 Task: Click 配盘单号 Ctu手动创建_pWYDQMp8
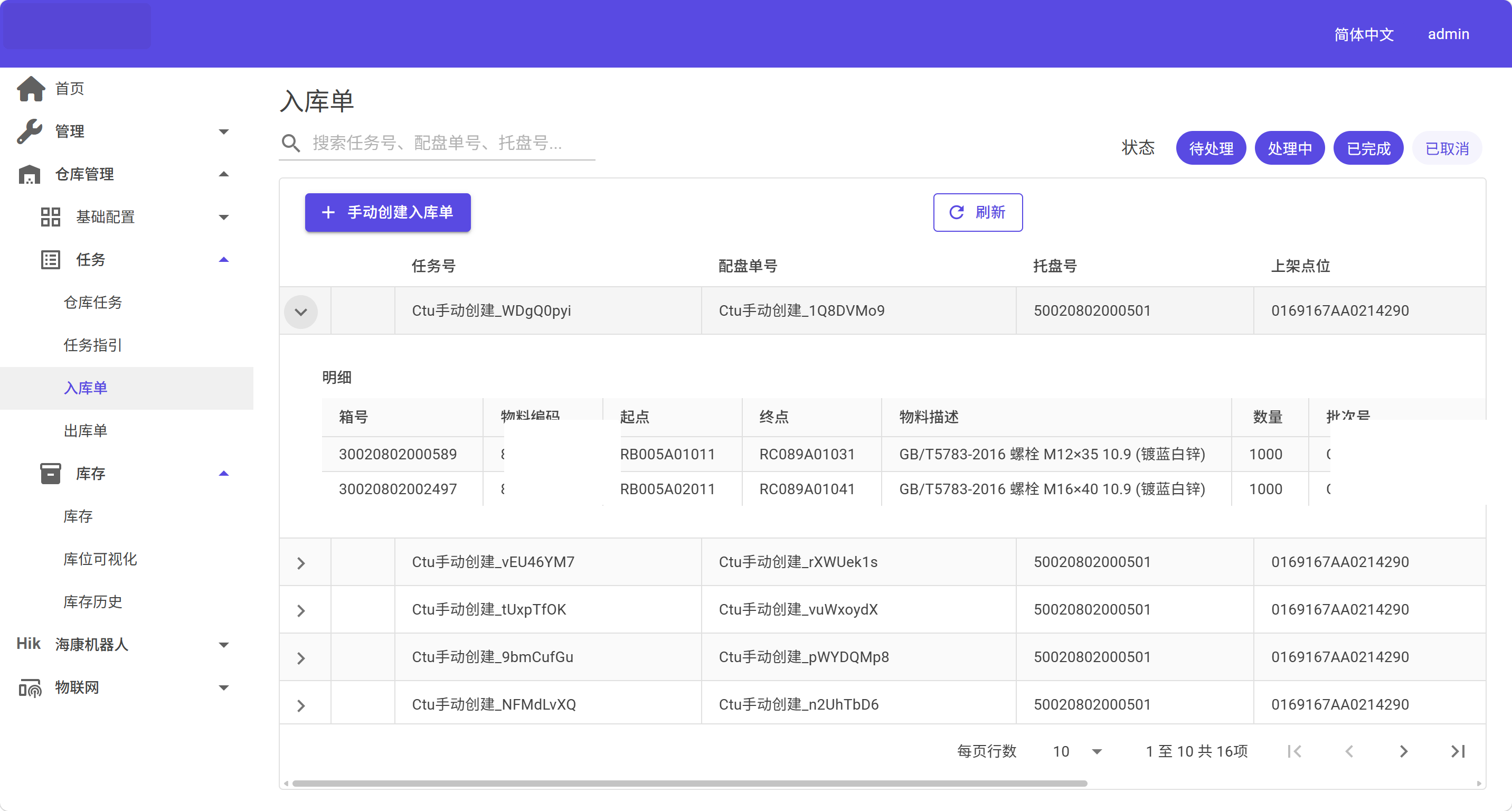pyautogui.click(x=804, y=657)
